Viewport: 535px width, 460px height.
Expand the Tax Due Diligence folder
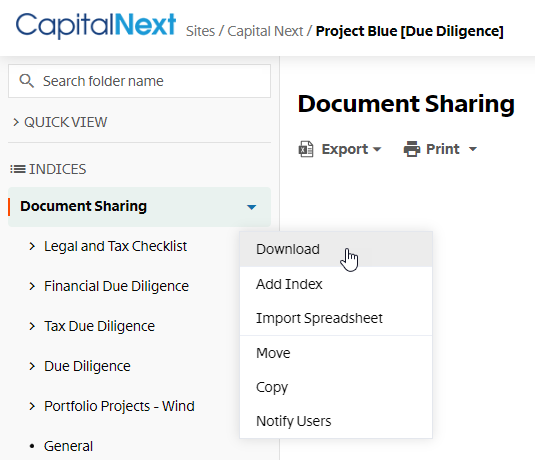tap(32, 326)
